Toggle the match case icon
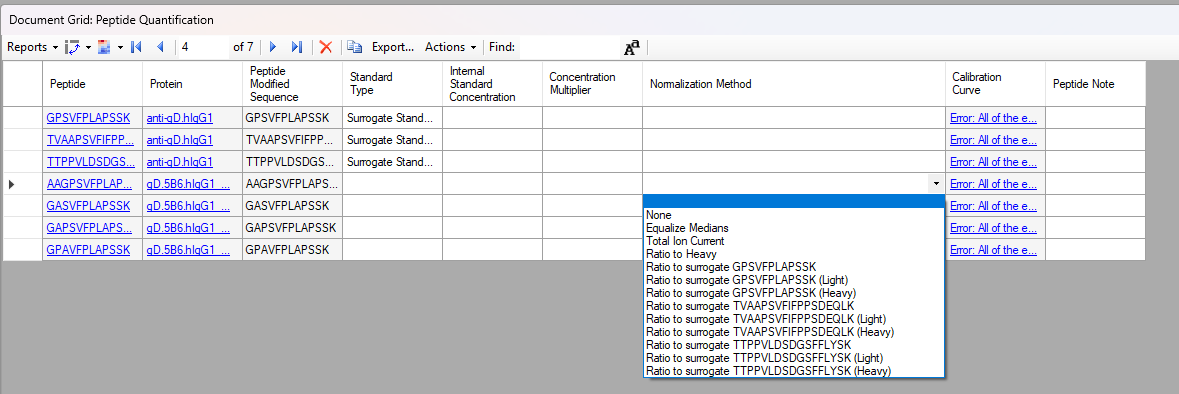The width and height of the screenshot is (1179, 394). point(632,48)
